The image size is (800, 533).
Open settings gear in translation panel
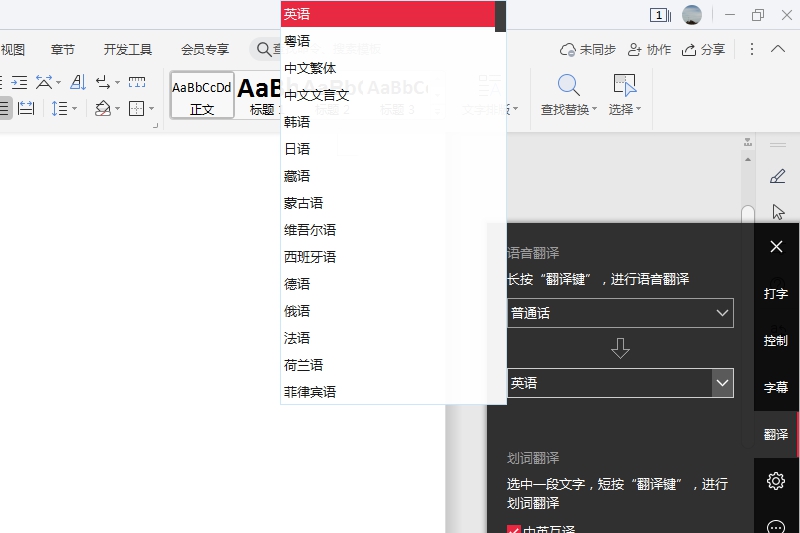coord(776,481)
